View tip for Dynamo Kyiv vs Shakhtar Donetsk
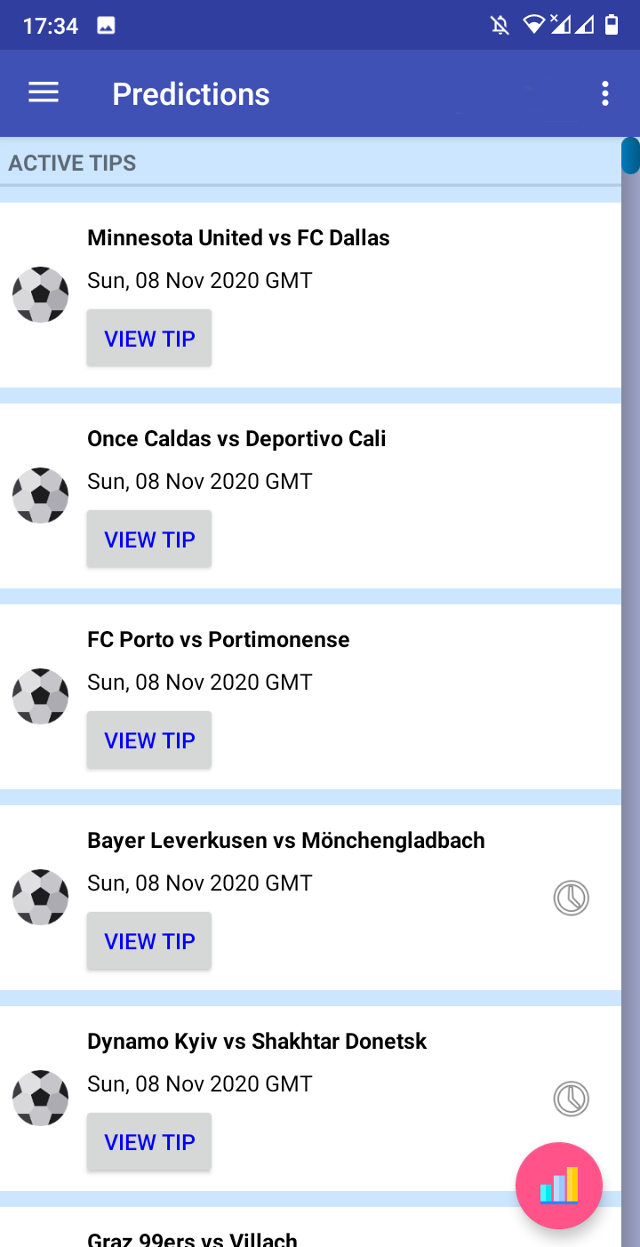The height and width of the screenshot is (1247, 640). [149, 1142]
